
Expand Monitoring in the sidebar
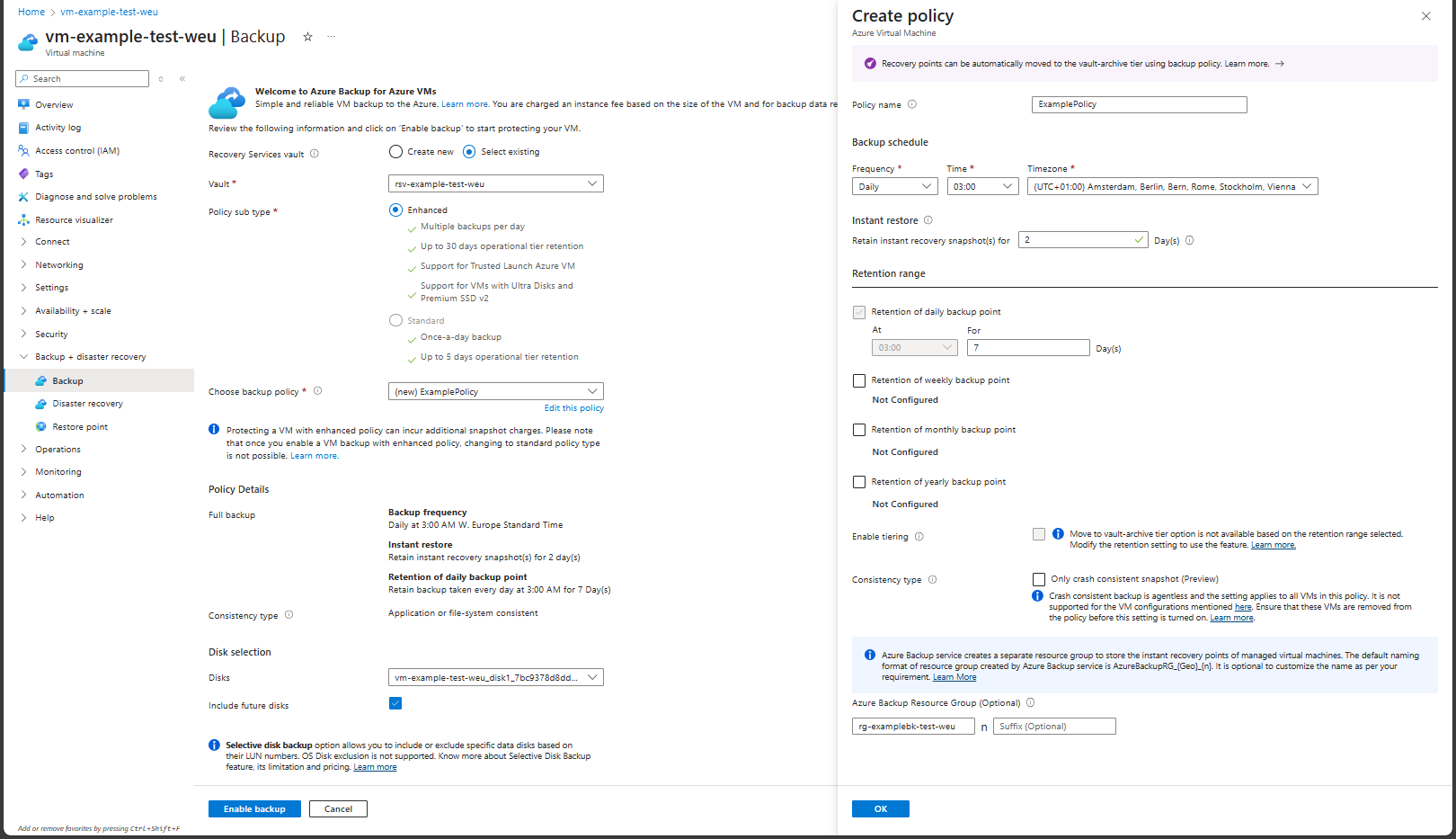58,472
